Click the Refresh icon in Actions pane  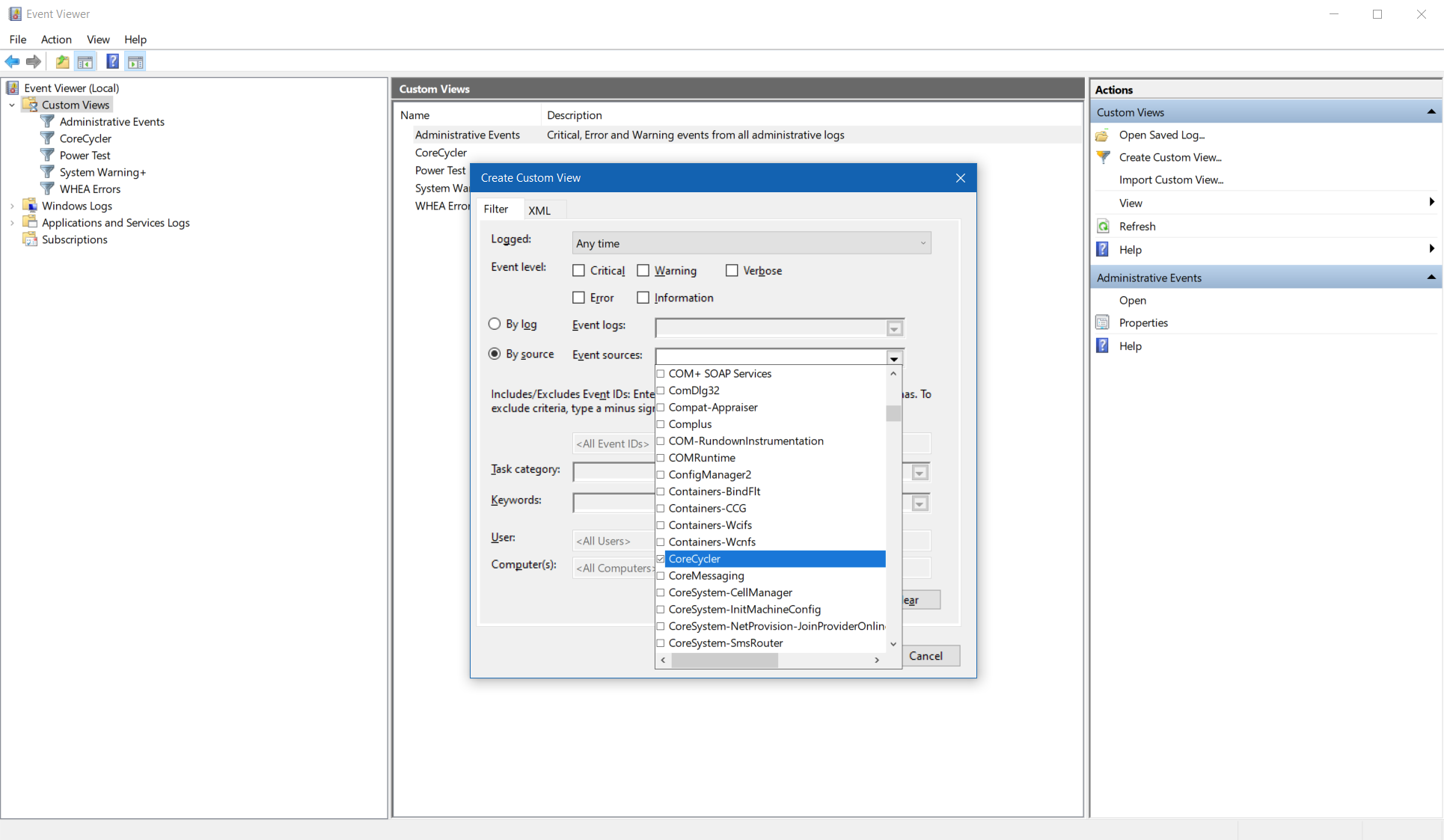pos(1103,226)
